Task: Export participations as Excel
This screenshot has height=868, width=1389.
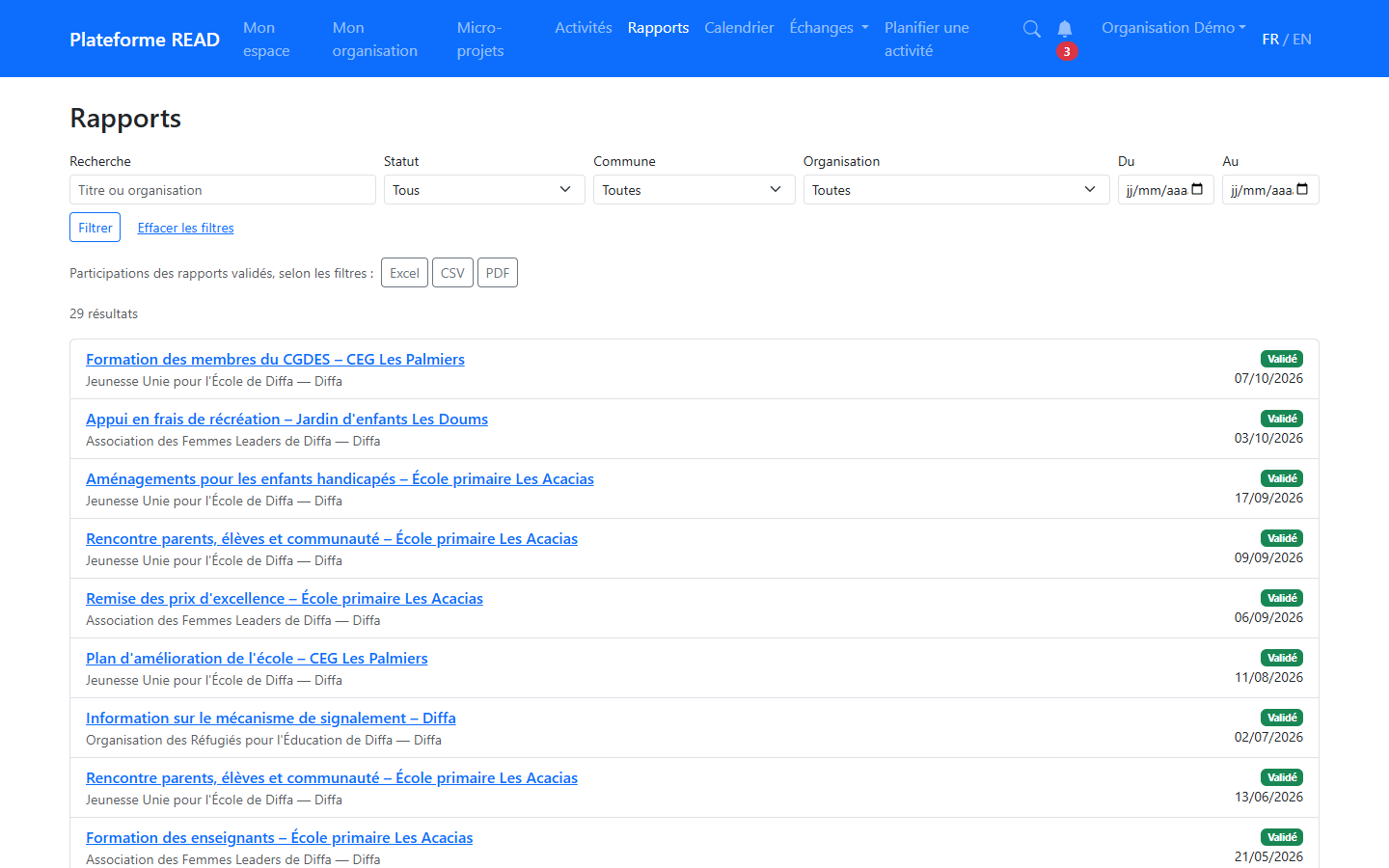Action: tap(404, 273)
